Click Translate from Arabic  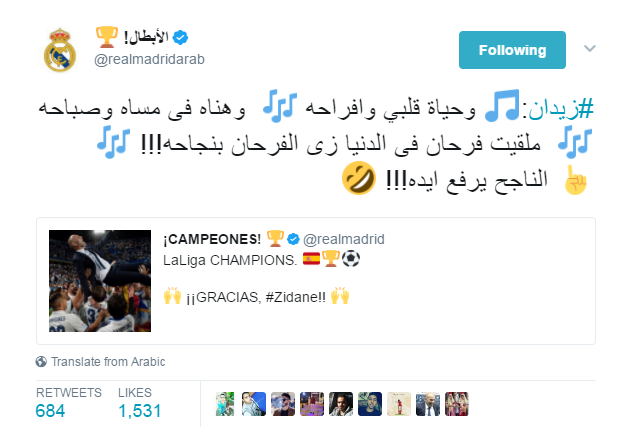click(x=108, y=362)
